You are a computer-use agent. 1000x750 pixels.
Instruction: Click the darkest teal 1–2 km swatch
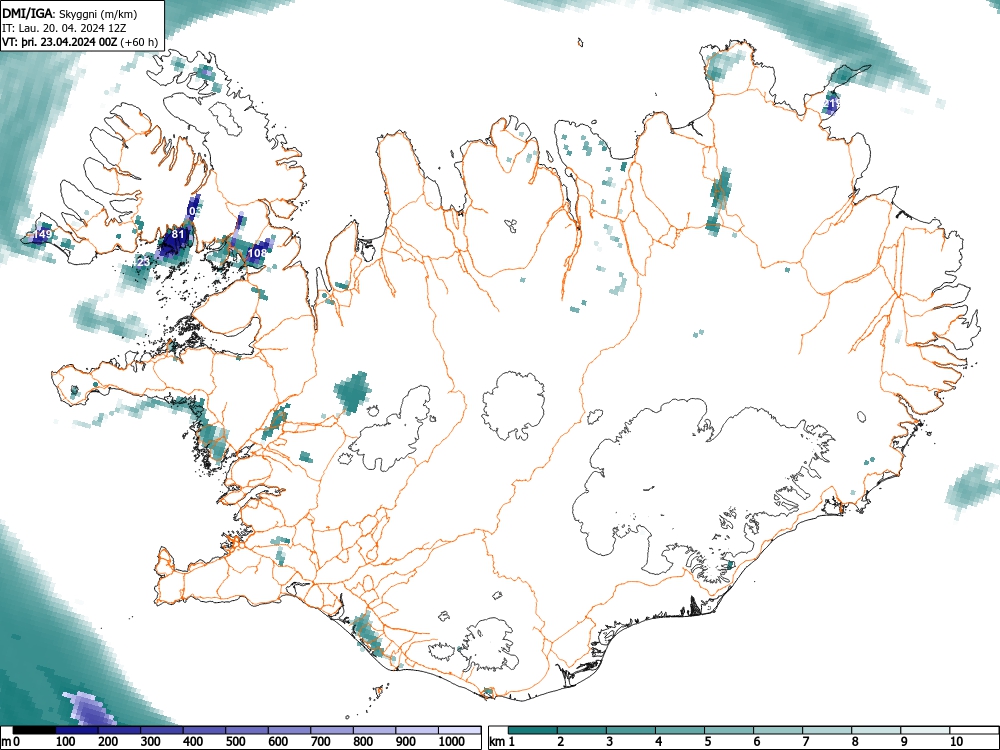(x=533, y=730)
